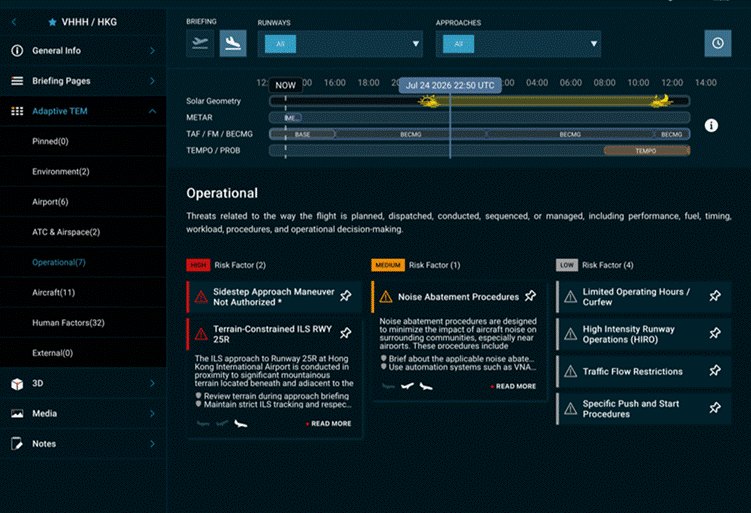The height and width of the screenshot is (513, 751).
Task: Click the clock time button
Action: click(717, 43)
